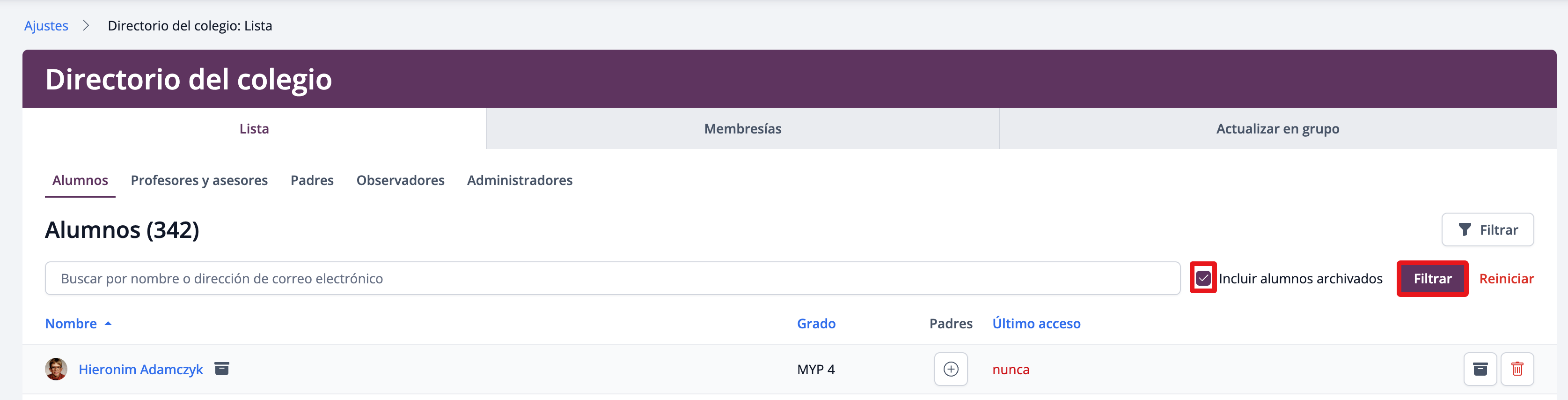Sort the list by Último acceso
Viewport: 1568px width, 400px height.
1036,324
